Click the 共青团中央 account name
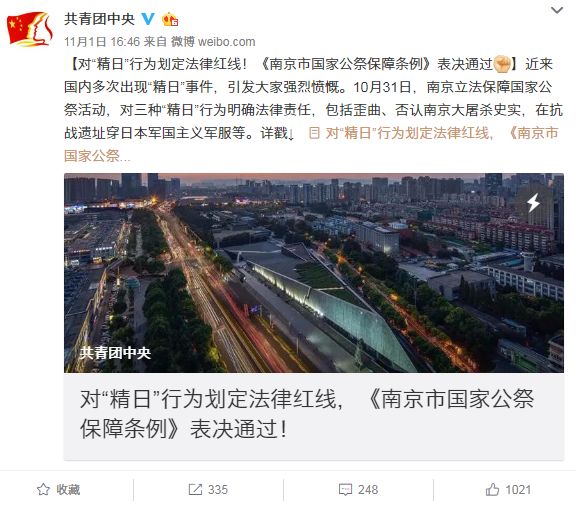The height and width of the screenshot is (506, 576). click(x=100, y=19)
